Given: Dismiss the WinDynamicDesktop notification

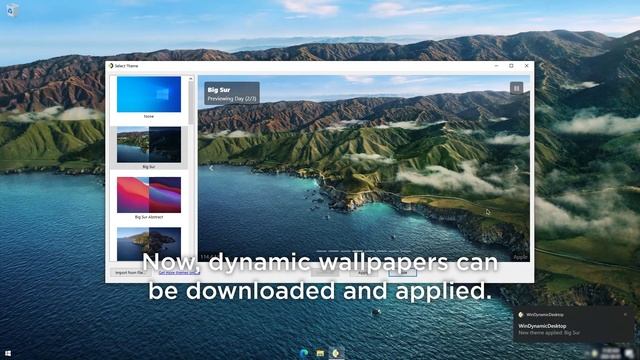Looking at the screenshot, I should tap(625, 314).
